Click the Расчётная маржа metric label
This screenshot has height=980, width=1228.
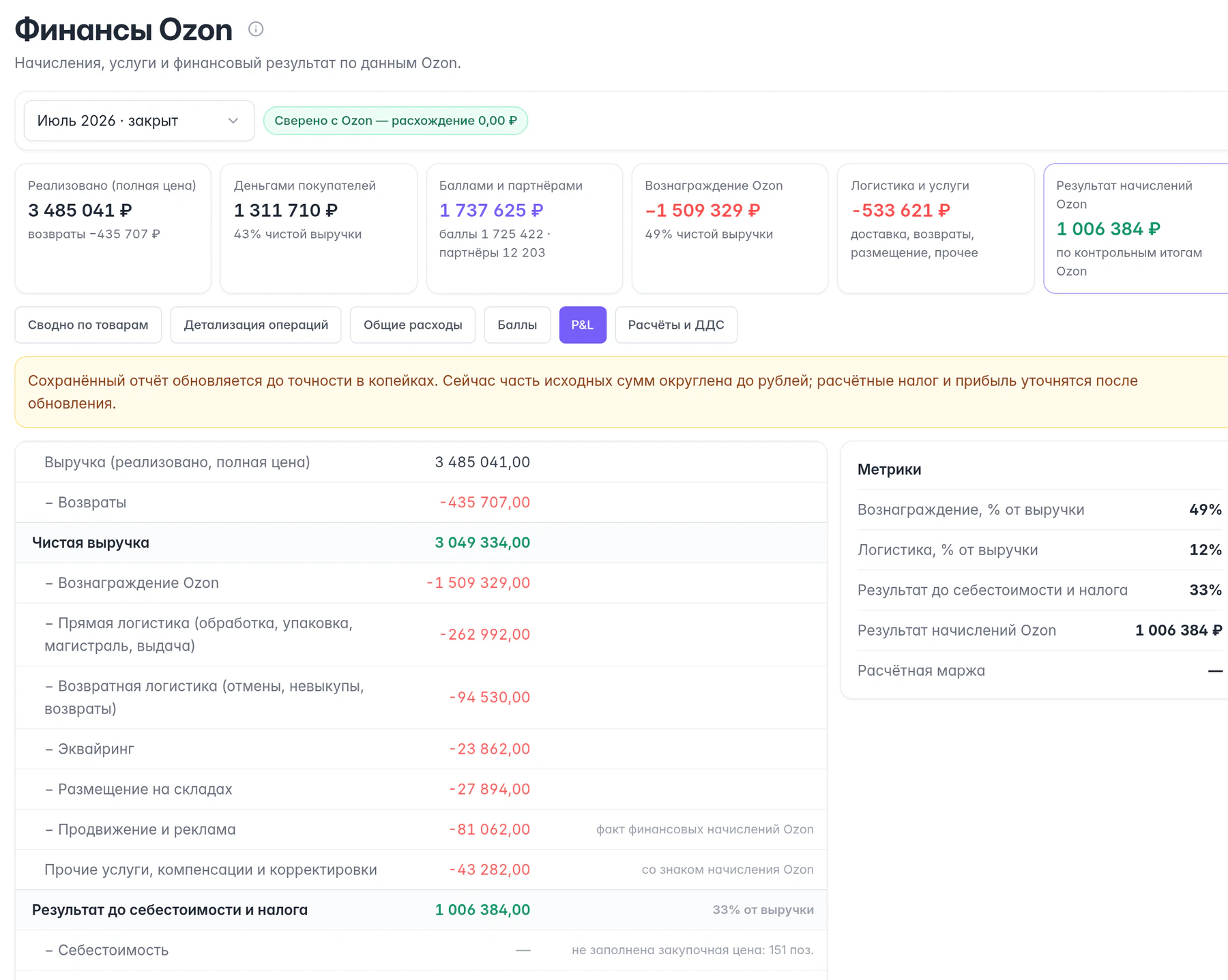[x=921, y=670]
